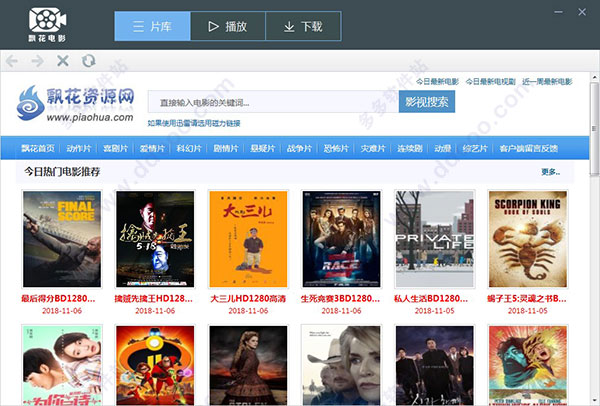This screenshot has width=600, height=406.
Task: Click the 更多.. link for hot movies
Action: click(551, 172)
